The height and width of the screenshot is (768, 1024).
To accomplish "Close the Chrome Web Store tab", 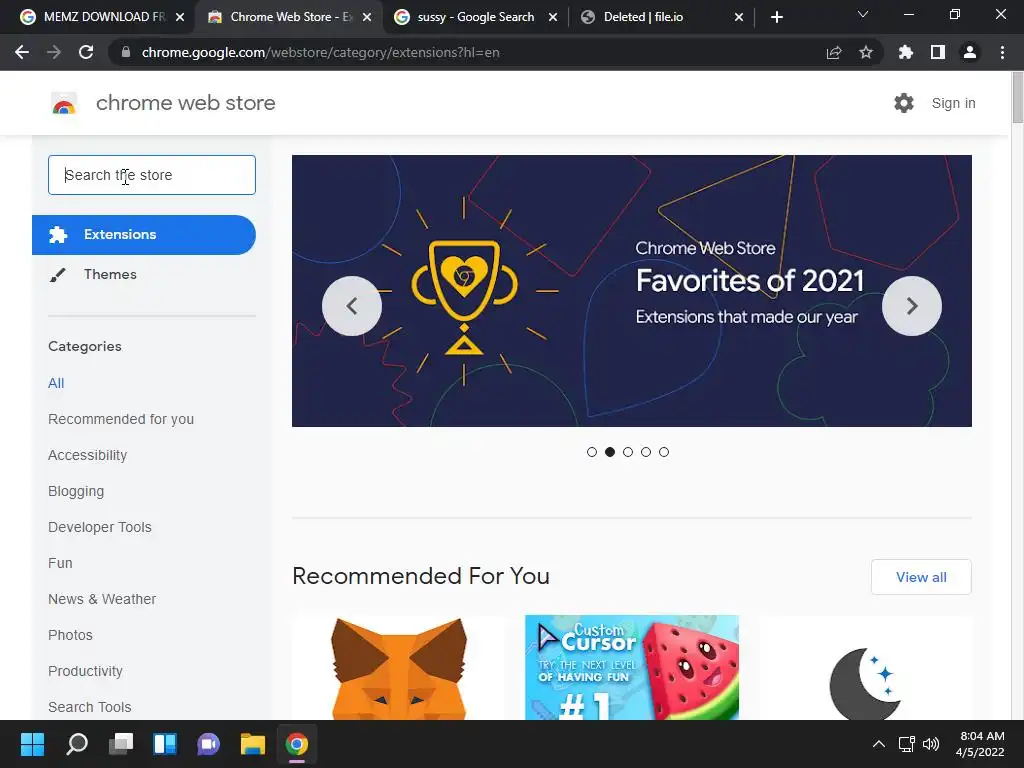I will (x=367, y=17).
